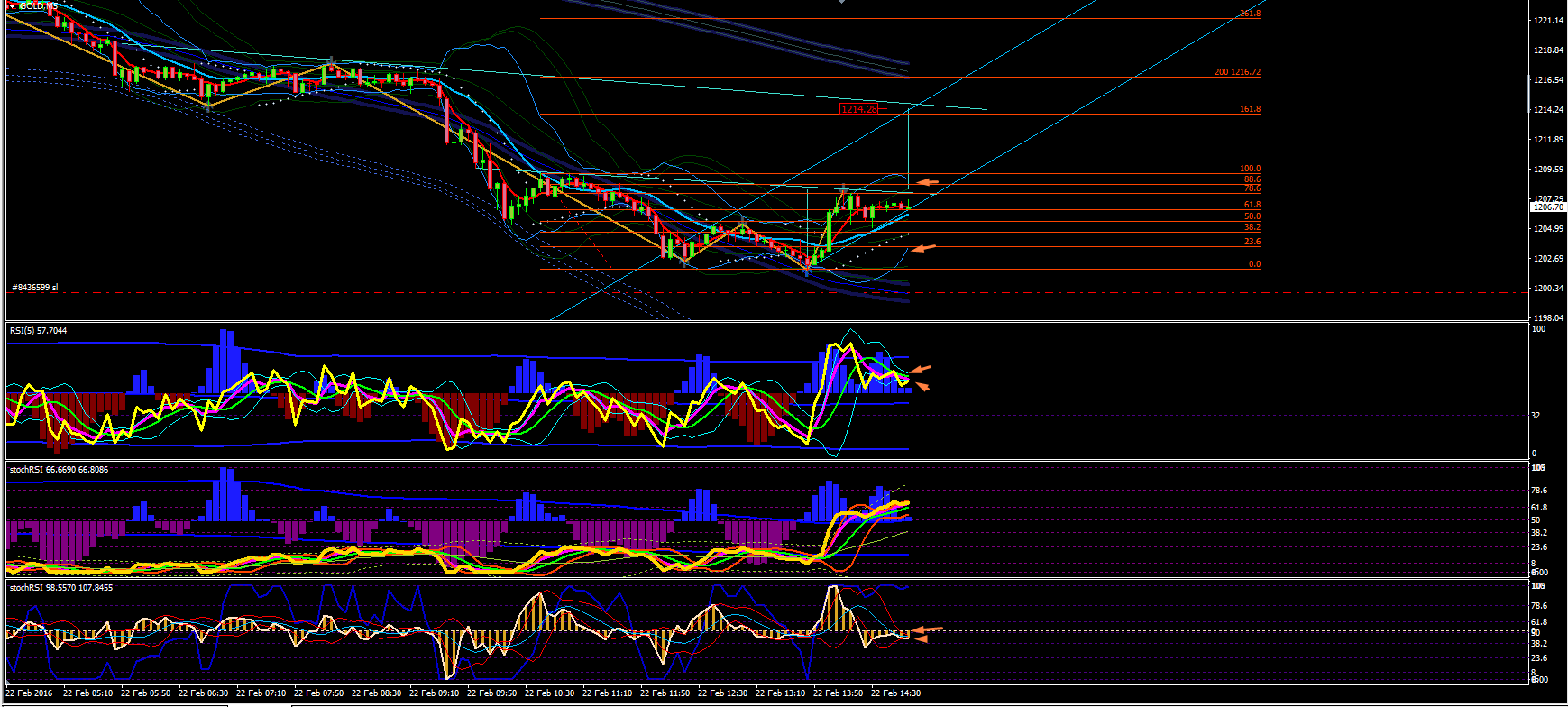Screen dimensions: 1568x707
Task: Click the 22 Feb 2016 time axis label
Action: (x=29, y=693)
